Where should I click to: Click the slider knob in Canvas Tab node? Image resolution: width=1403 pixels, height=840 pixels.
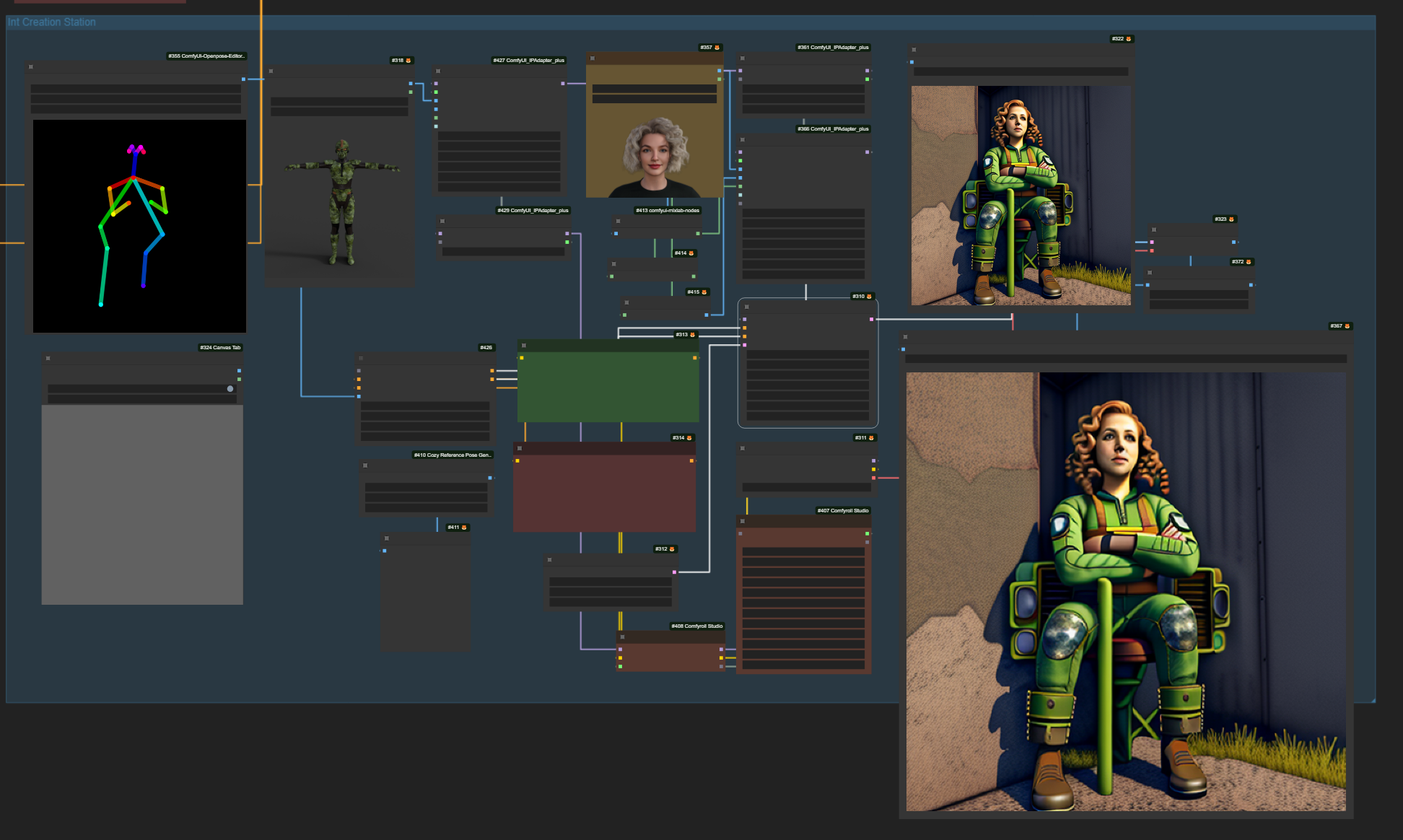coord(230,389)
